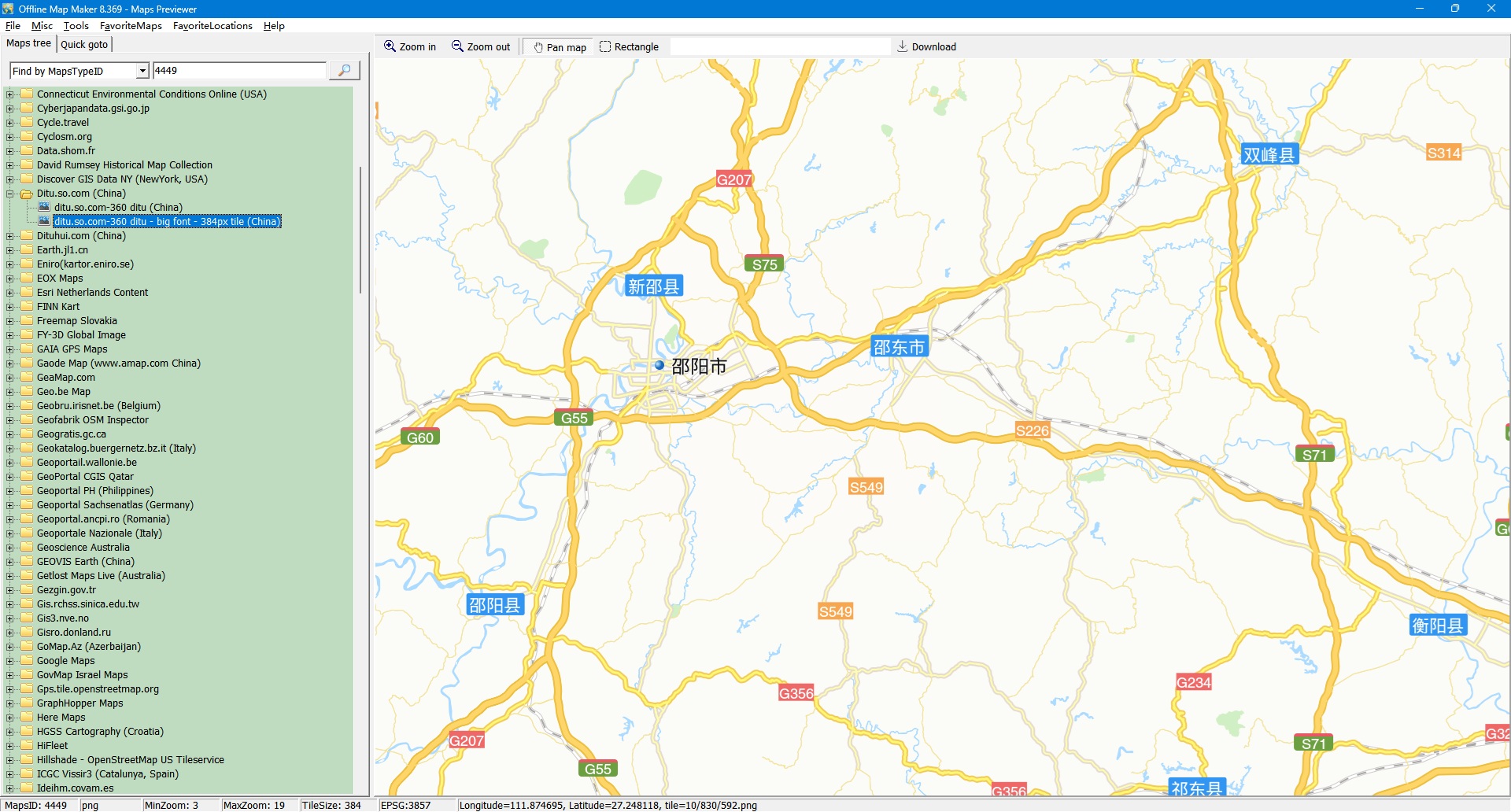The image size is (1511, 812).
Task: Select the ditu.so.com-360 ditu (China) map icon
Action: click(45, 208)
